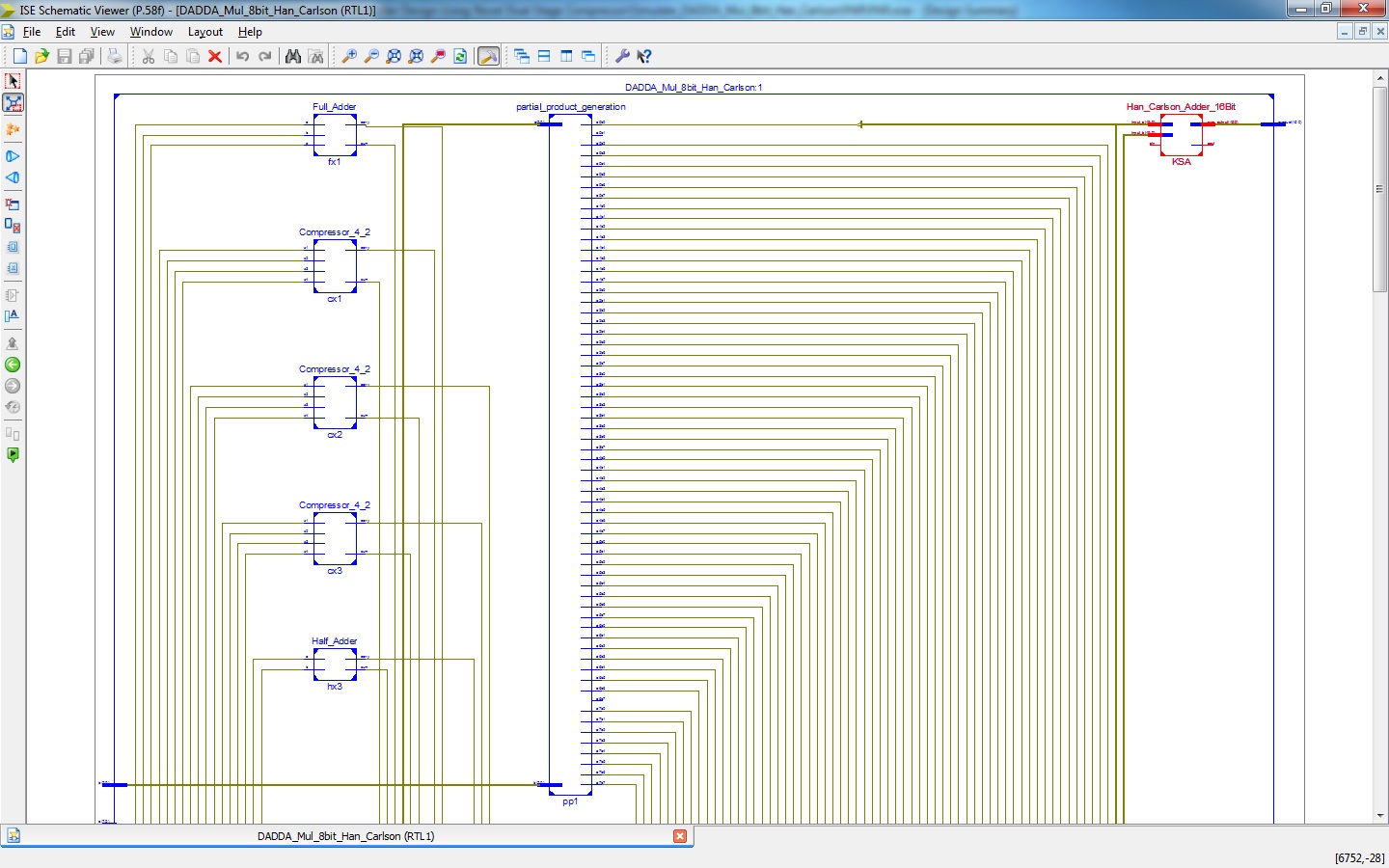
Task: Redo with the toolbar arrow
Action: (x=265, y=56)
